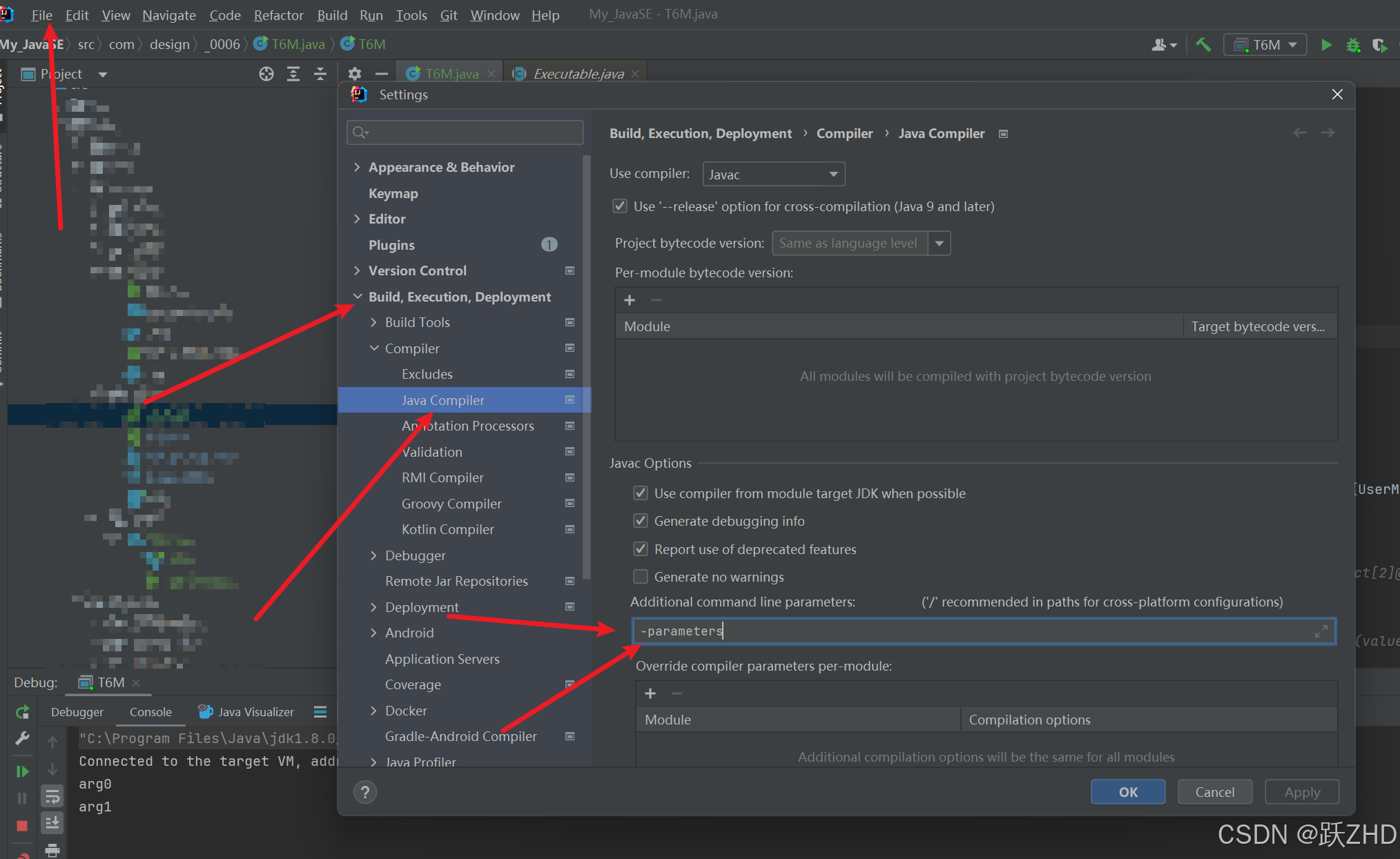This screenshot has height=859, width=1400.
Task: Click the OK button
Action: click(x=1127, y=792)
